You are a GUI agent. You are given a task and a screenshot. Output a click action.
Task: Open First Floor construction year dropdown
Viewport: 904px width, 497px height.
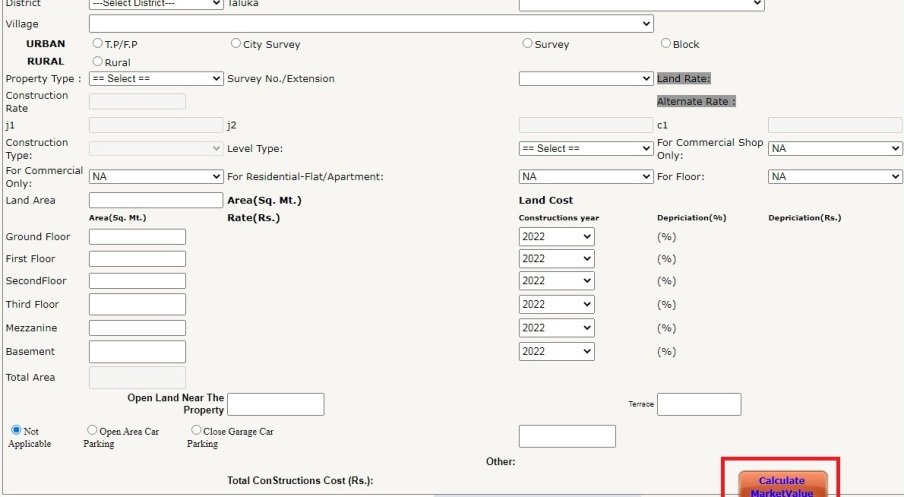556,259
